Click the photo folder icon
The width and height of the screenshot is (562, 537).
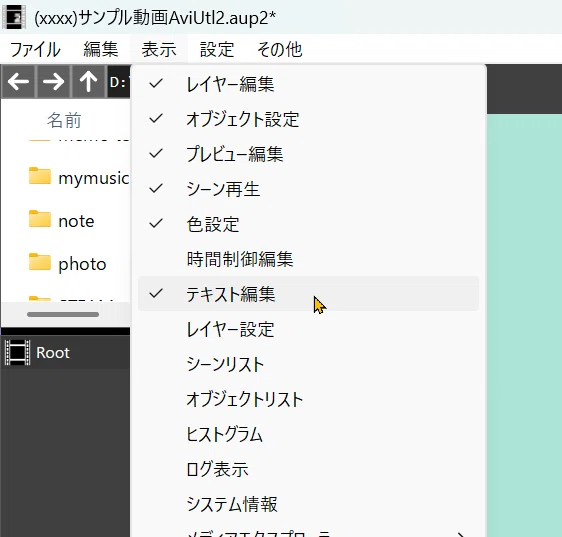40,262
